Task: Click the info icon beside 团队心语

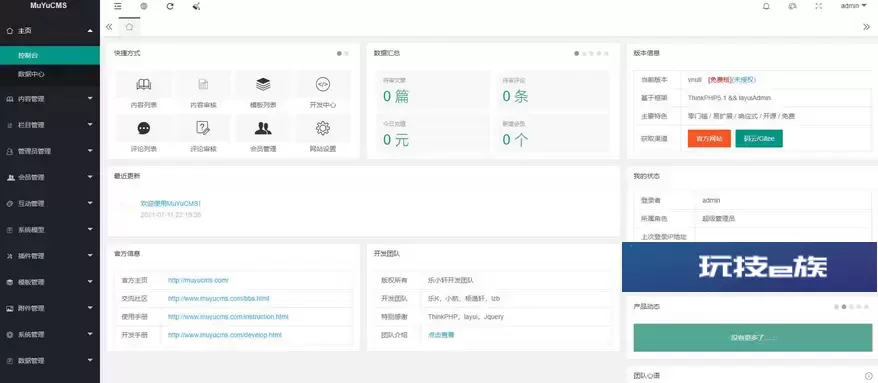Action: [868, 376]
